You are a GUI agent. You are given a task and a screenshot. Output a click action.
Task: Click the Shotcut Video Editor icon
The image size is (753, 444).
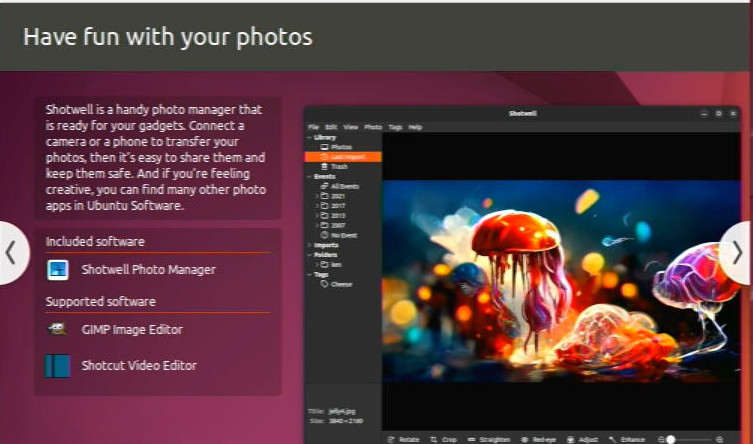coord(58,365)
